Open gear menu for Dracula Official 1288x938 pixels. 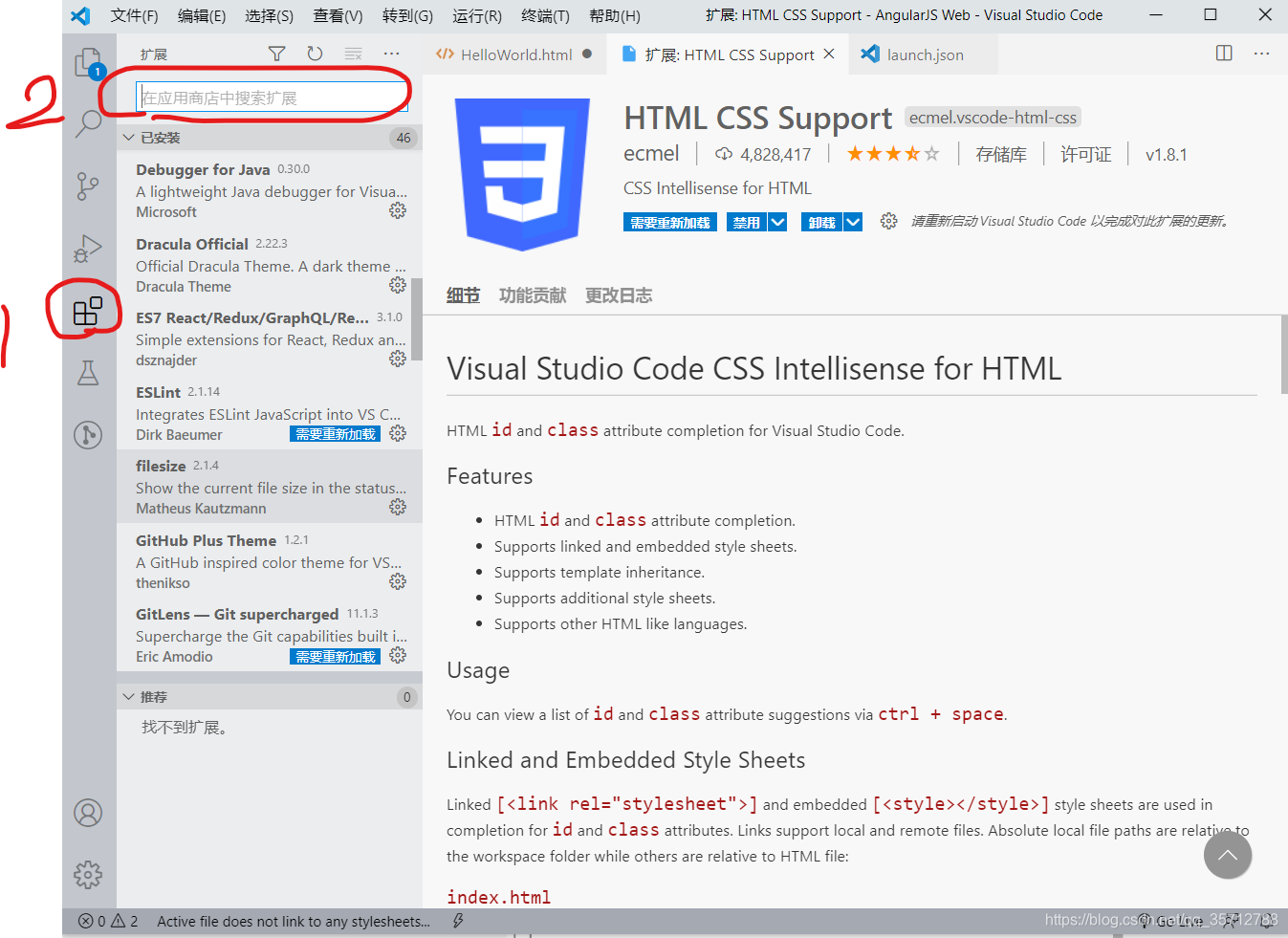click(398, 285)
